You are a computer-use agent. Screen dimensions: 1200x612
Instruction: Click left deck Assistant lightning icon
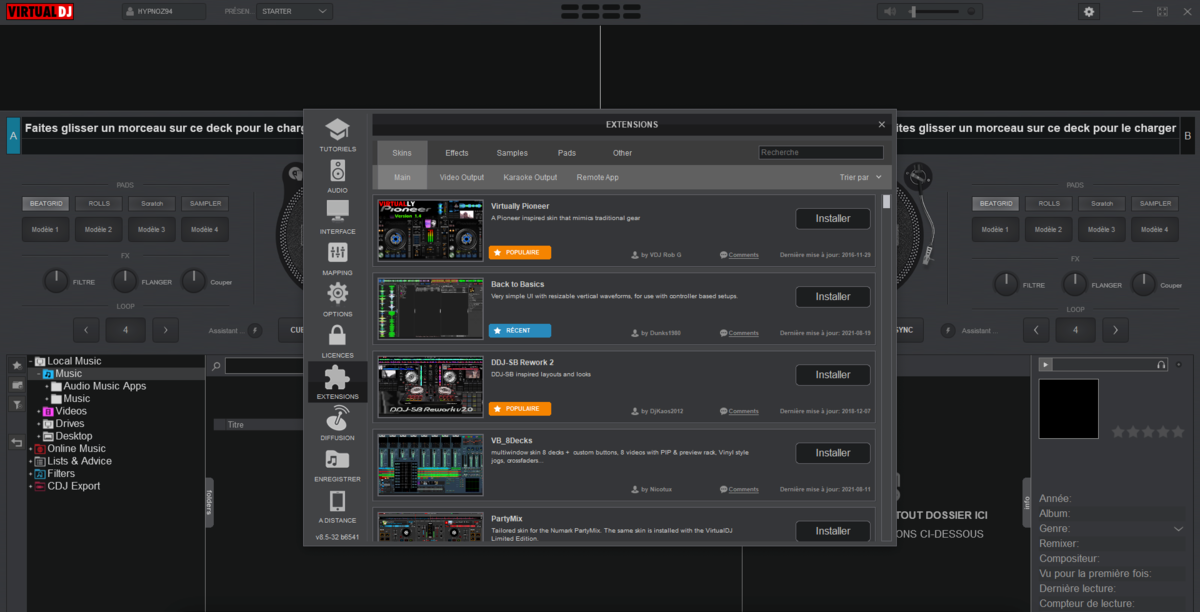tap(255, 330)
